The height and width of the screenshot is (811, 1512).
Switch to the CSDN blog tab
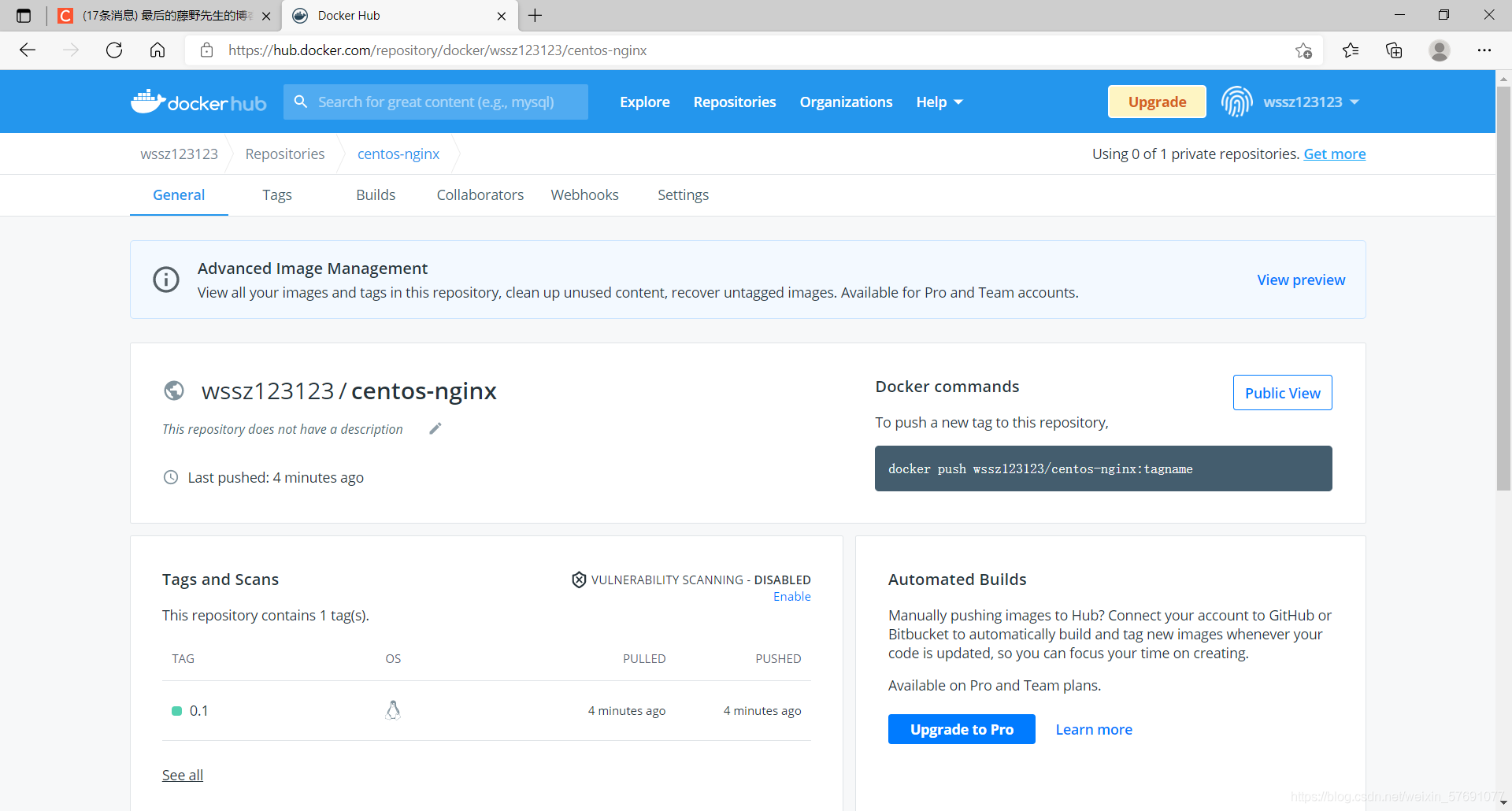tap(164, 16)
